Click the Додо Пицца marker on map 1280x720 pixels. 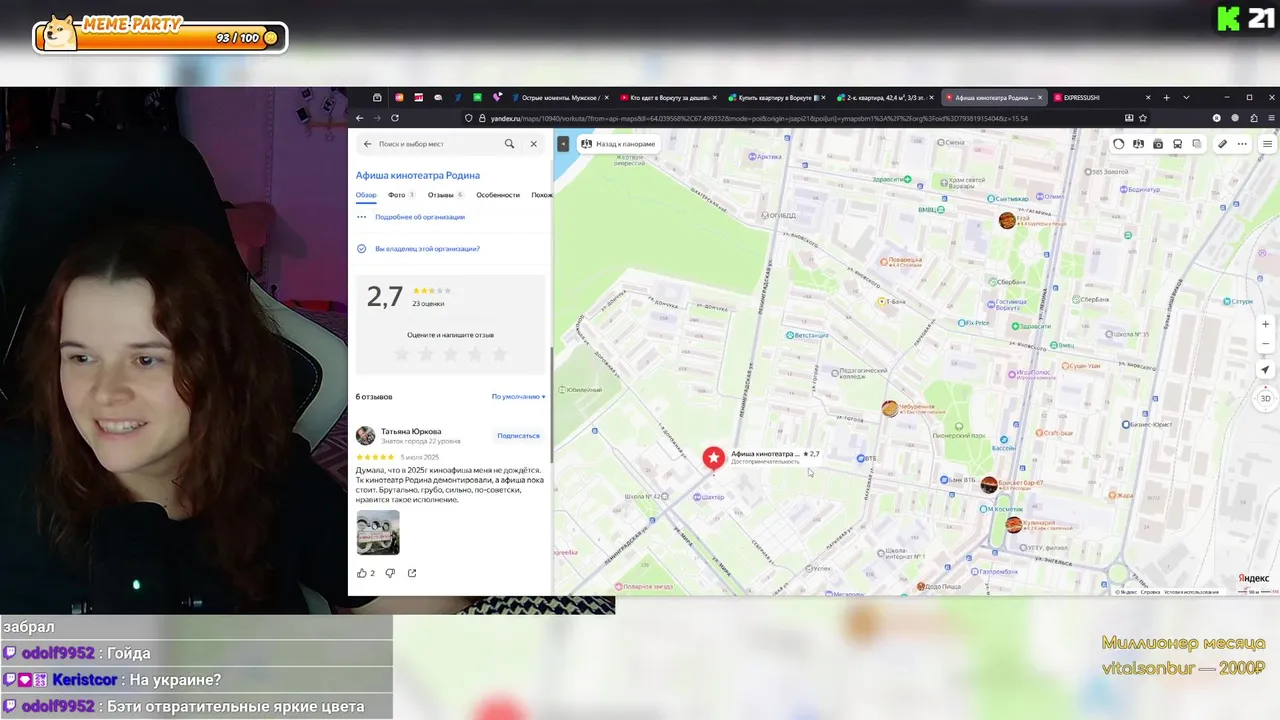[921, 587]
